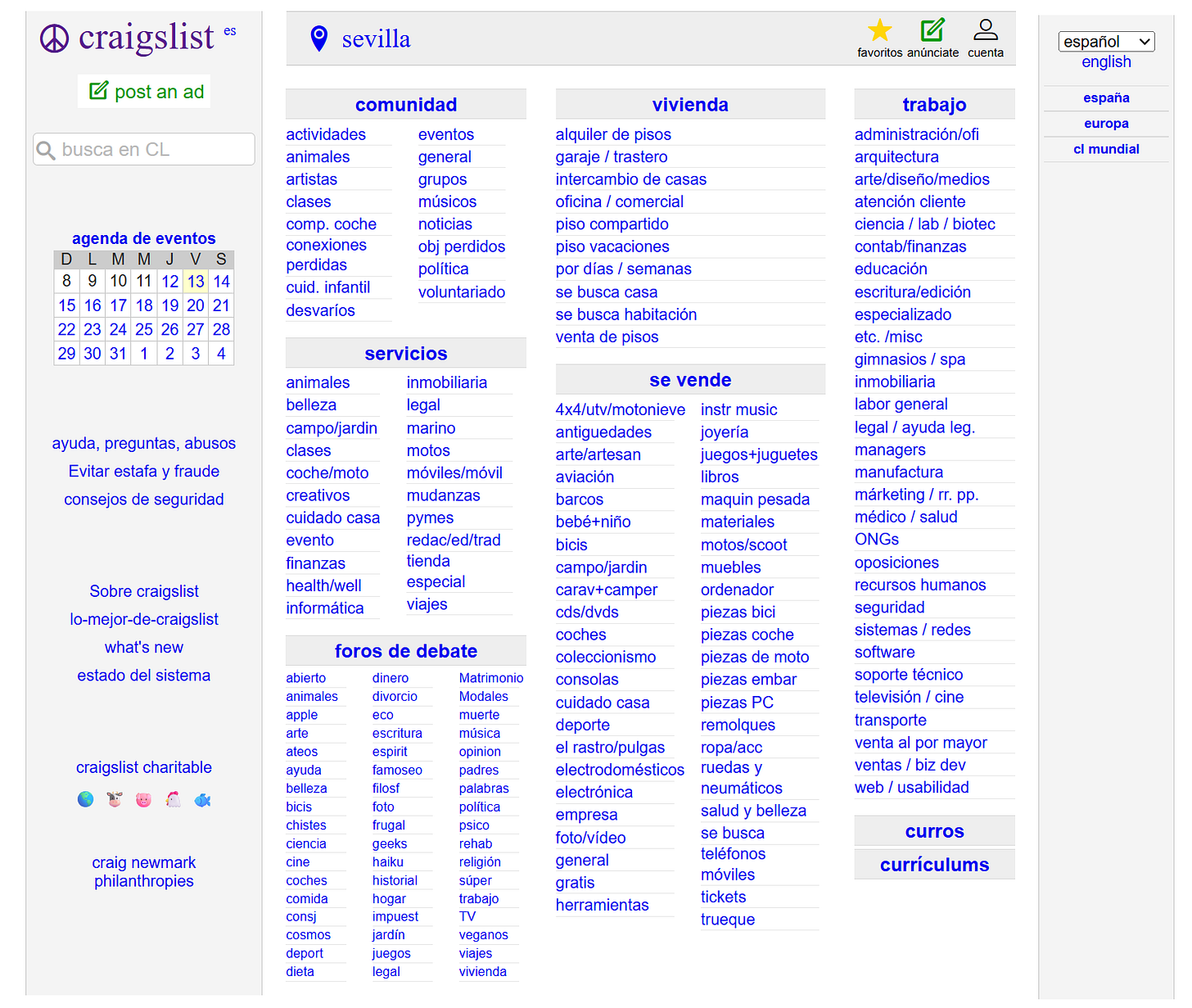This screenshot has width=1192, height=1008.
Task: Open the 'foros de debate' header
Action: 406,651
